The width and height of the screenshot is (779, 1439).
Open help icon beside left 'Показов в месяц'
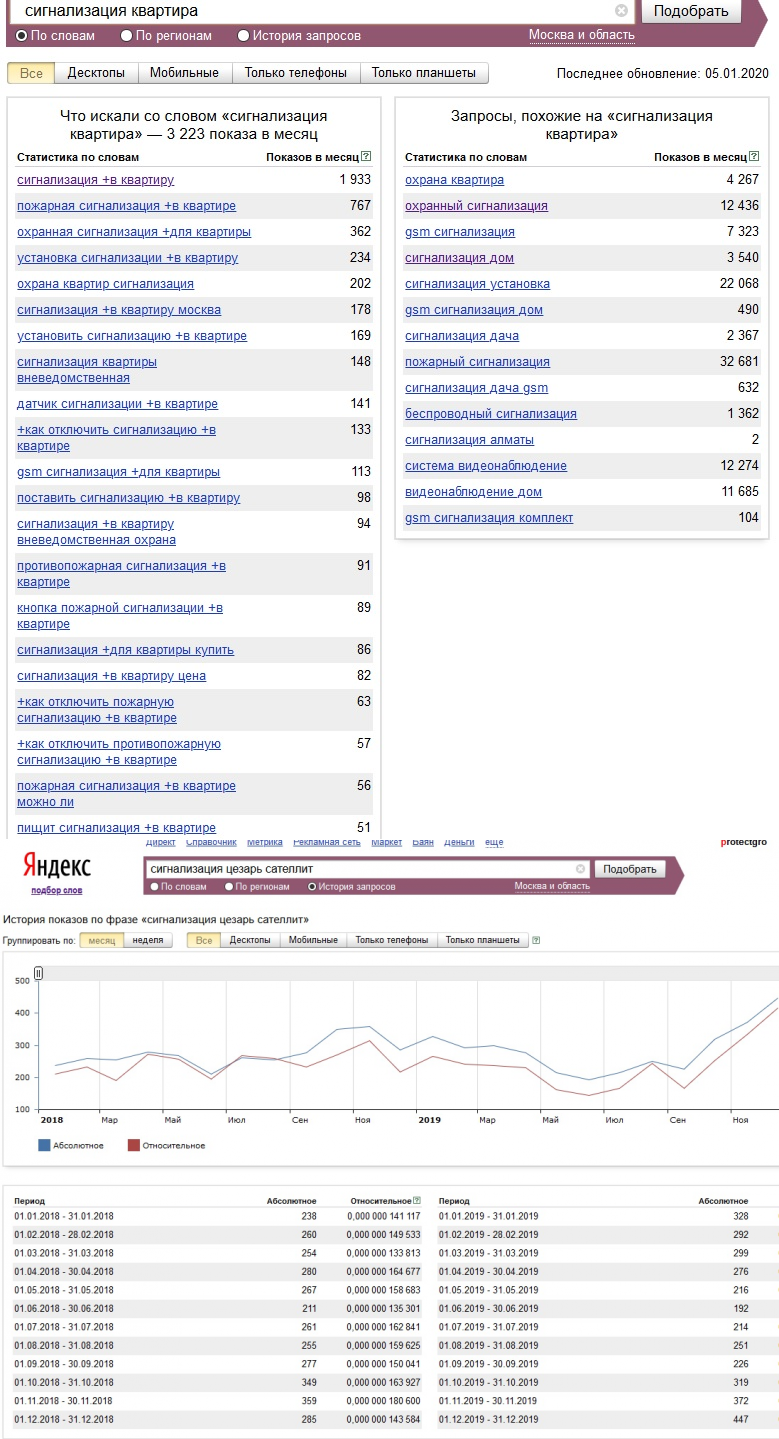pos(366,157)
